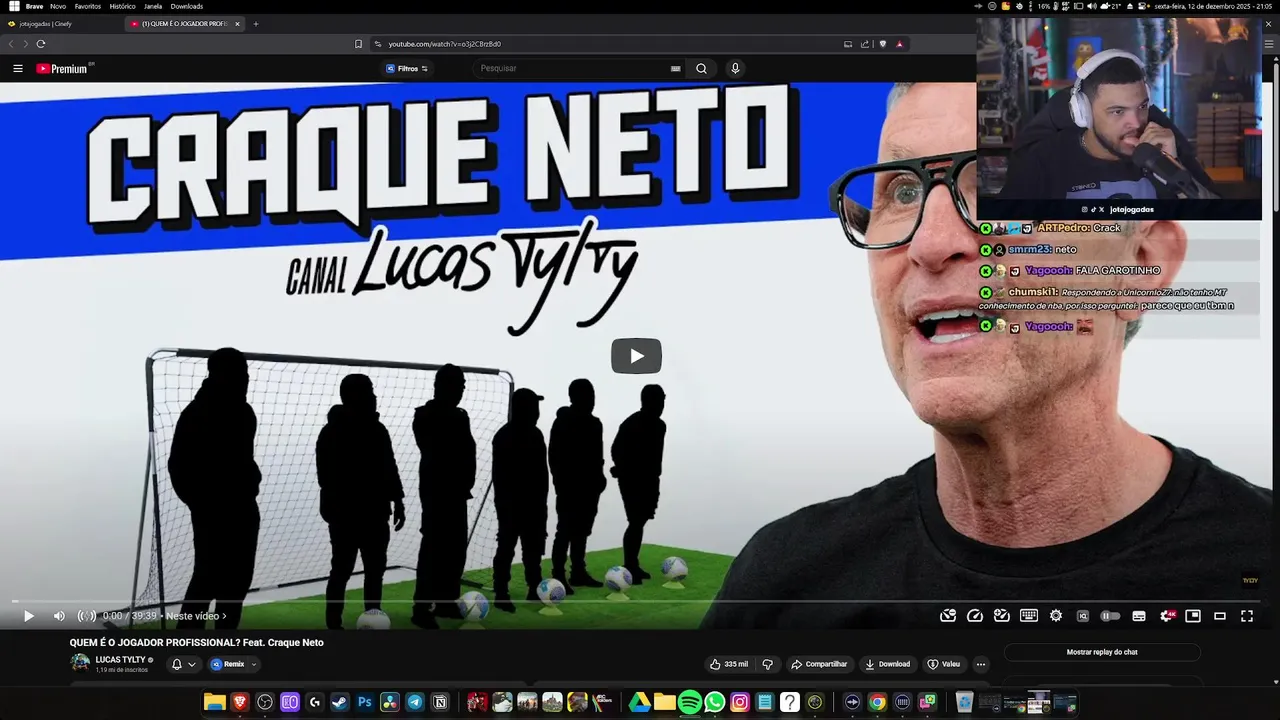The width and height of the screenshot is (1280, 720).
Task: Open the keyboard shortcuts icon in player
Action: 1028,616
